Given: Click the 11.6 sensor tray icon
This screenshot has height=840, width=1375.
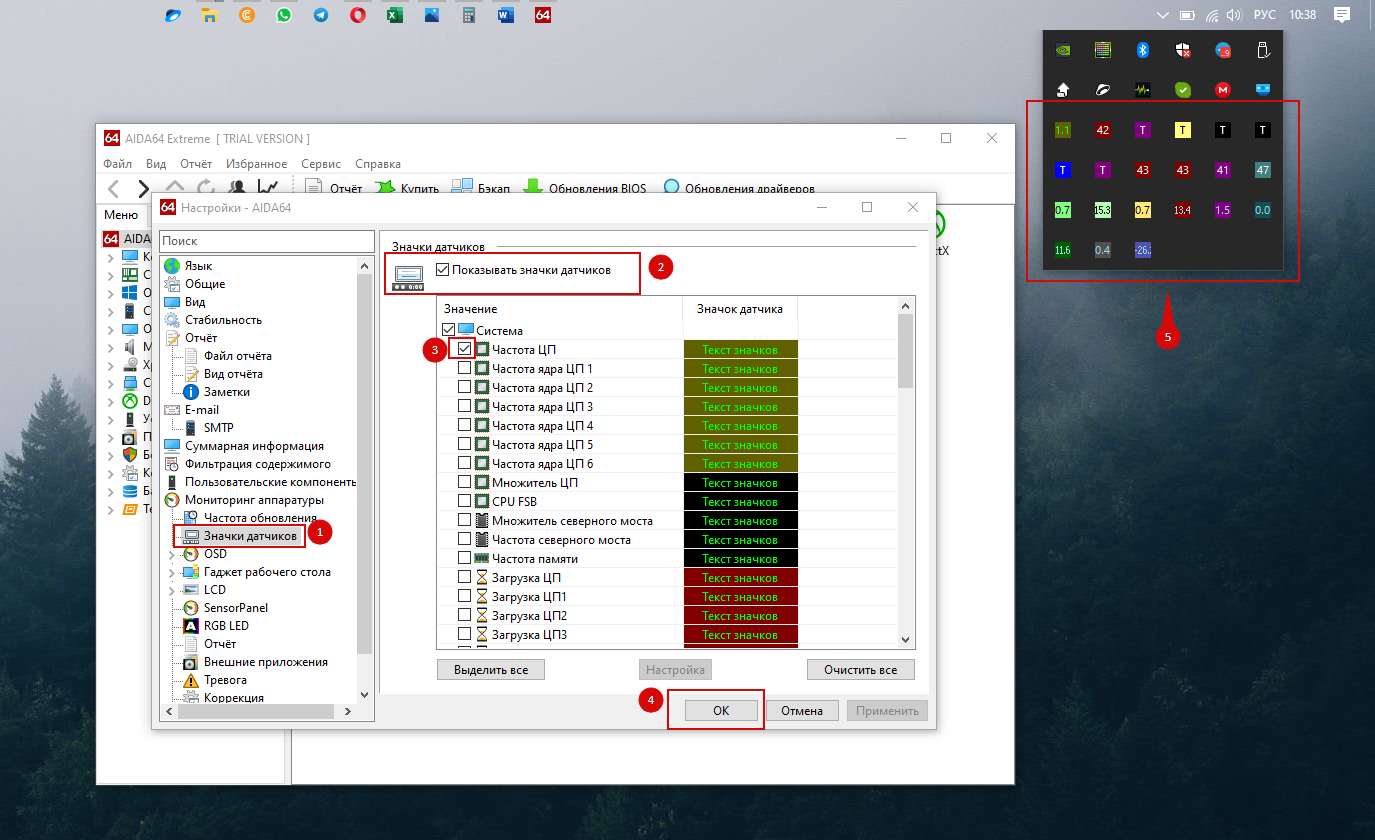Looking at the screenshot, I should click(1063, 250).
